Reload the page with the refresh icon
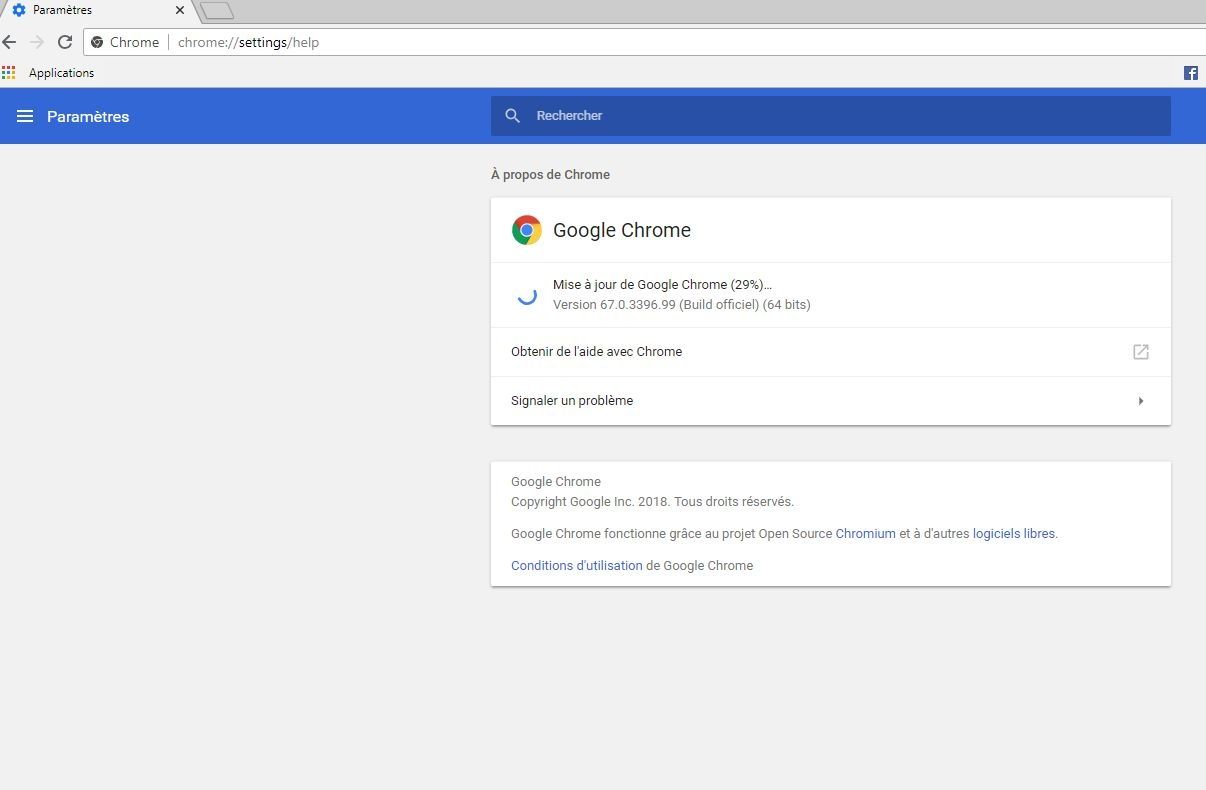This screenshot has width=1206, height=790. 65,42
